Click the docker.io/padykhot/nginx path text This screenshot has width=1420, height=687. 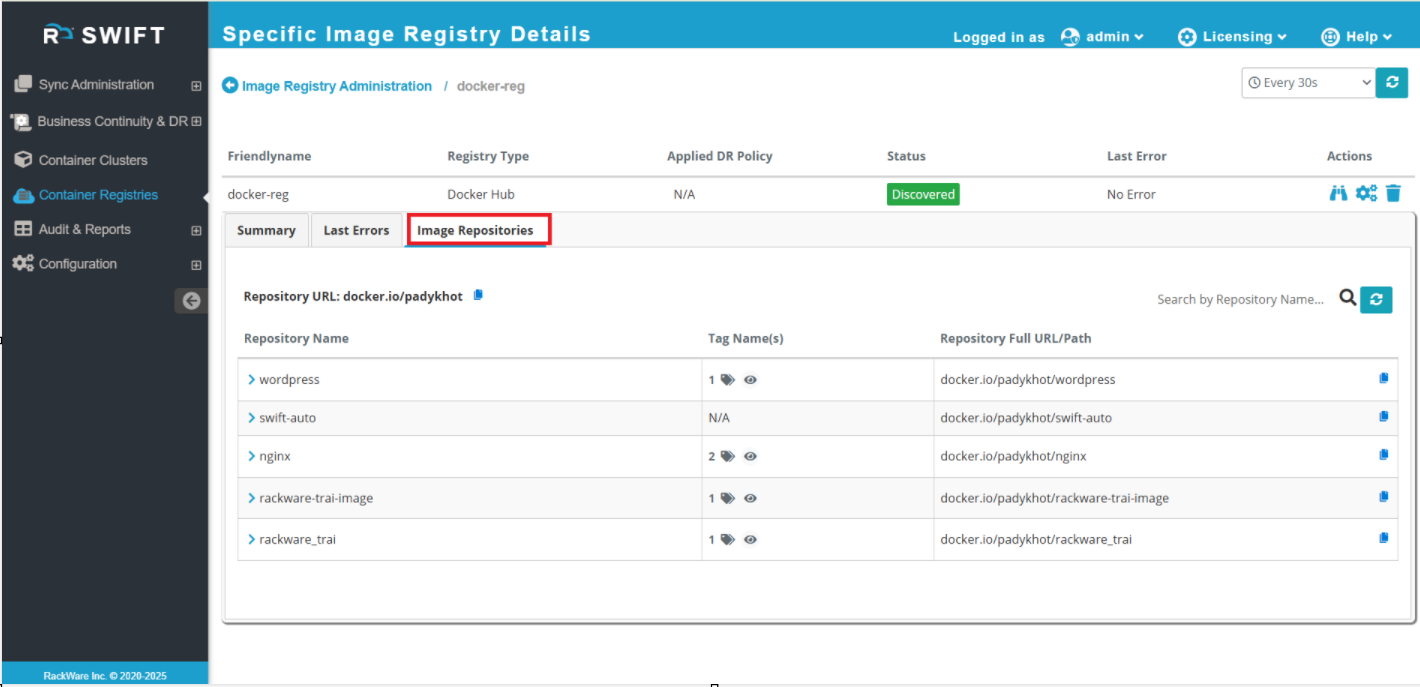click(1013, 456)
